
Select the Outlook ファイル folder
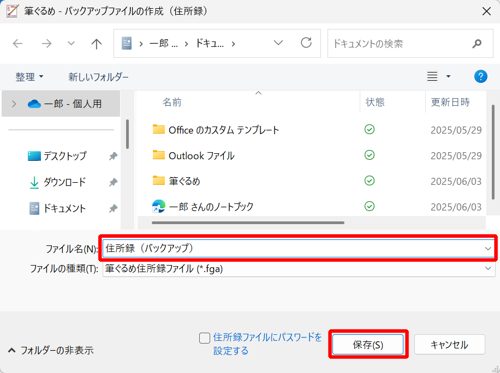(193, 155)
